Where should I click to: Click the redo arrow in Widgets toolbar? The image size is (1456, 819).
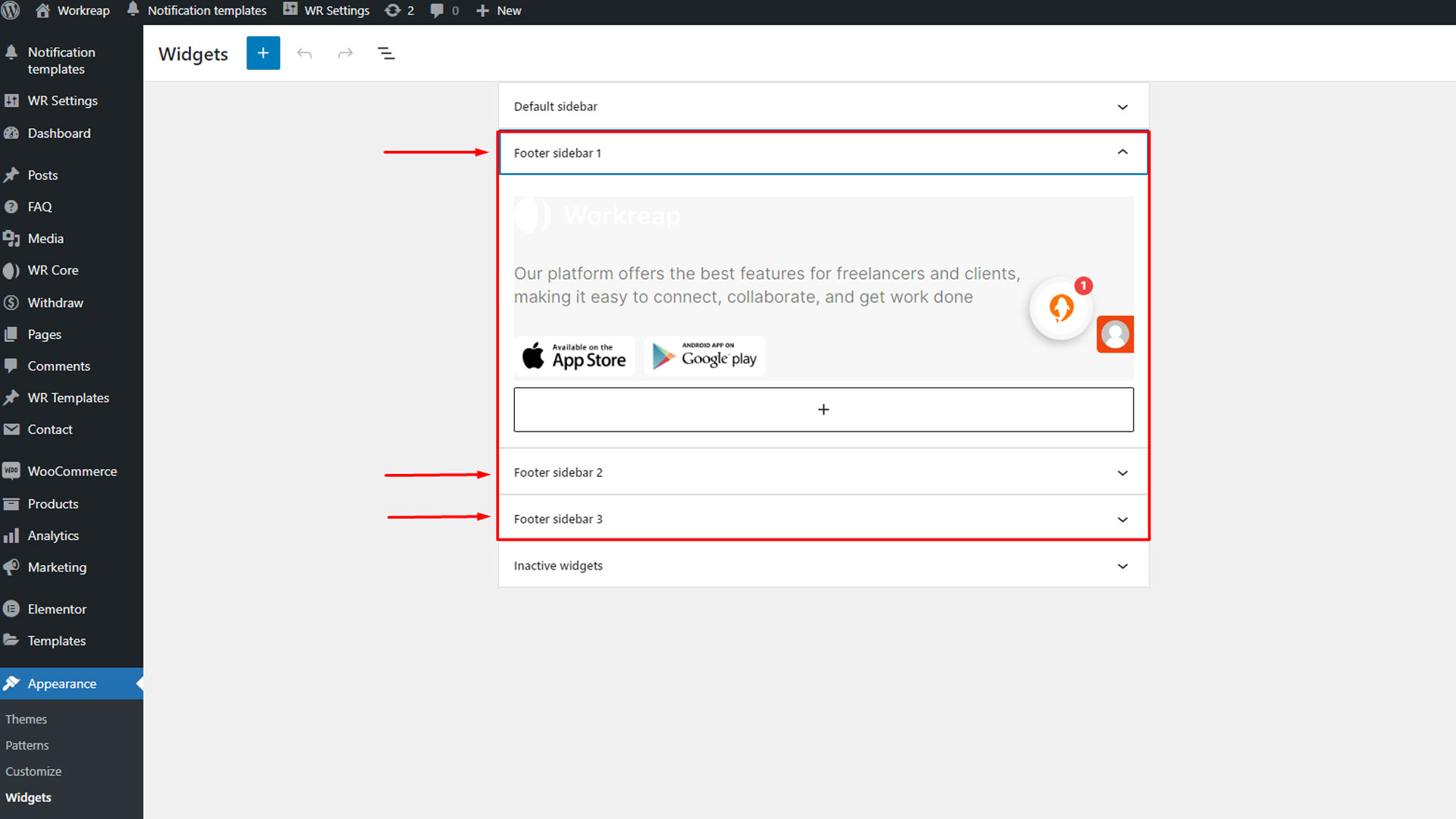point(345,53)
